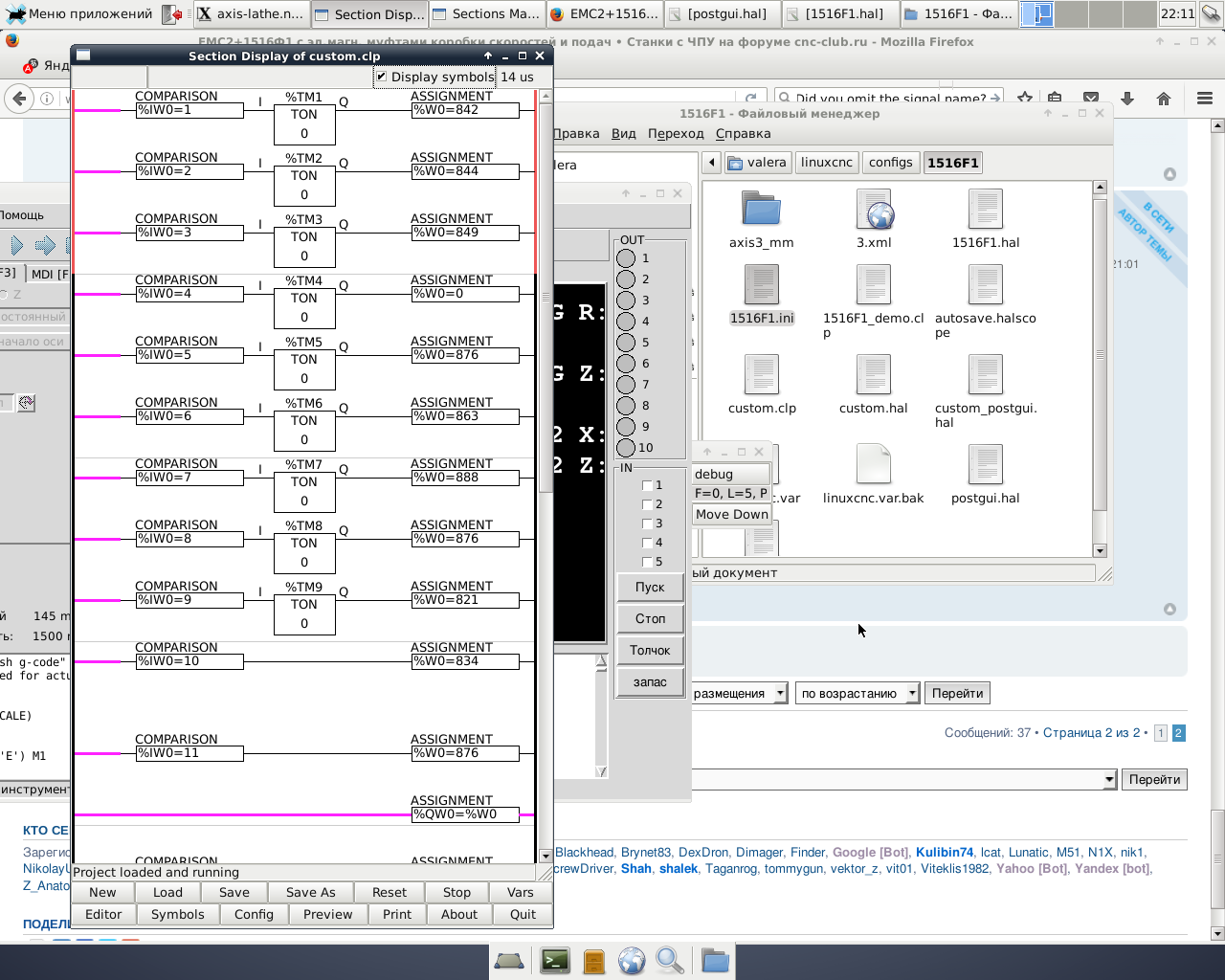Select the custom_postgui.hal file icon
Viewport: 1225px width, 980px height.
coord(985,374)
